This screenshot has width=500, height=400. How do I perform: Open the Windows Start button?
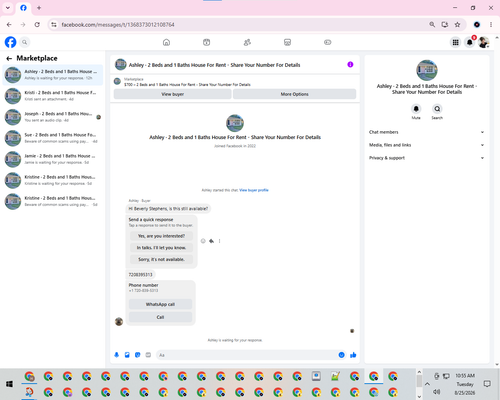click(9, 384)
